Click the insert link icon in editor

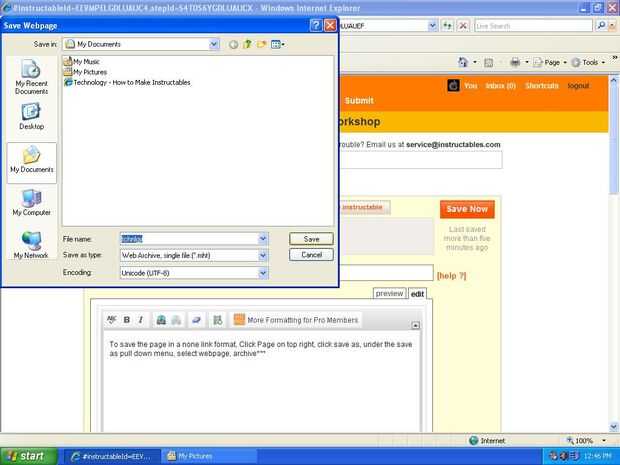click(161, 319)
